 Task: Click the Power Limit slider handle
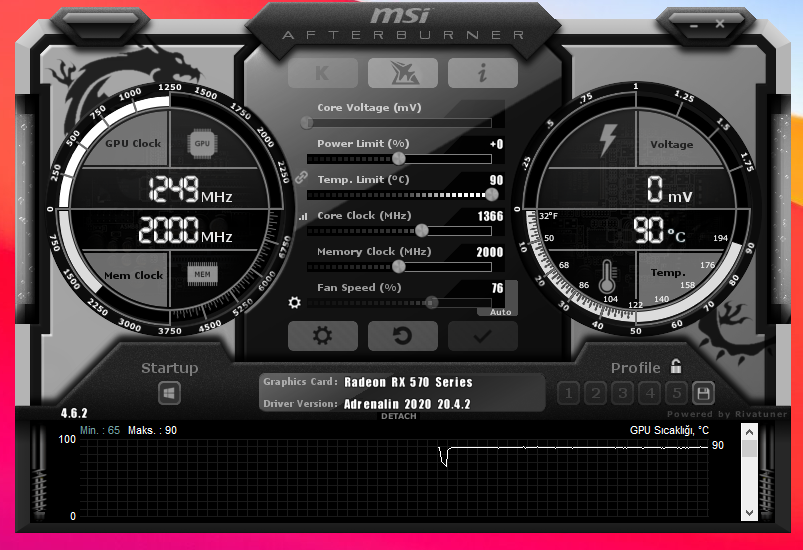click(x=399, y=159)
